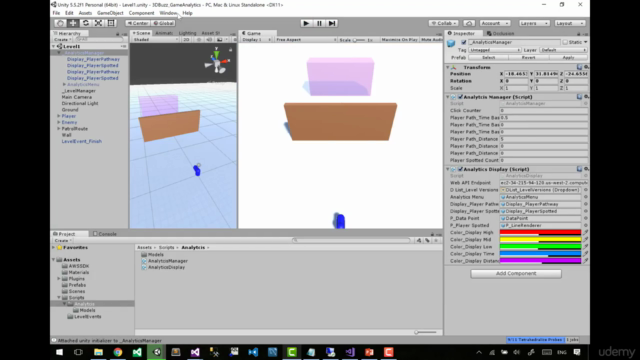Viewport: 640px width, 360px height.
Task: Open the Layers dropdown in toolbar
Action: [x=534, y=23]
